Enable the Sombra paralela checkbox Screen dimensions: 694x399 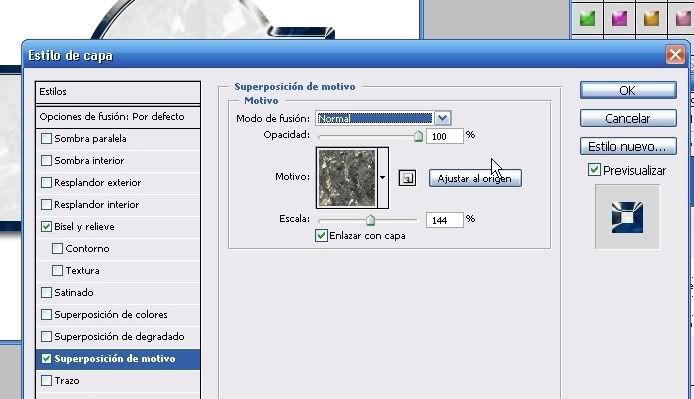click(x=46, y=139)
